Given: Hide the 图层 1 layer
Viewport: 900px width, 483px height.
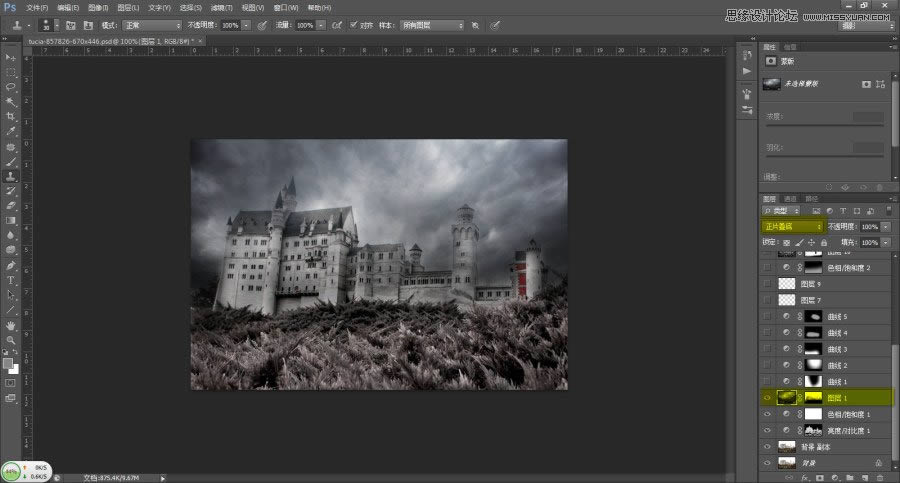Looking at the screenshot, I should (767, 397).
